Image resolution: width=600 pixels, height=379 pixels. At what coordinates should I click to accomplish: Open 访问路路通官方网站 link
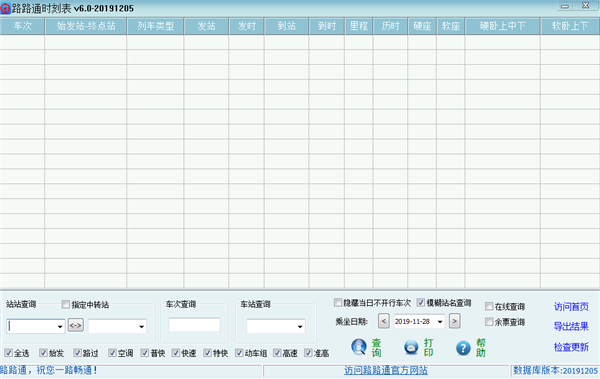(386, 371)
